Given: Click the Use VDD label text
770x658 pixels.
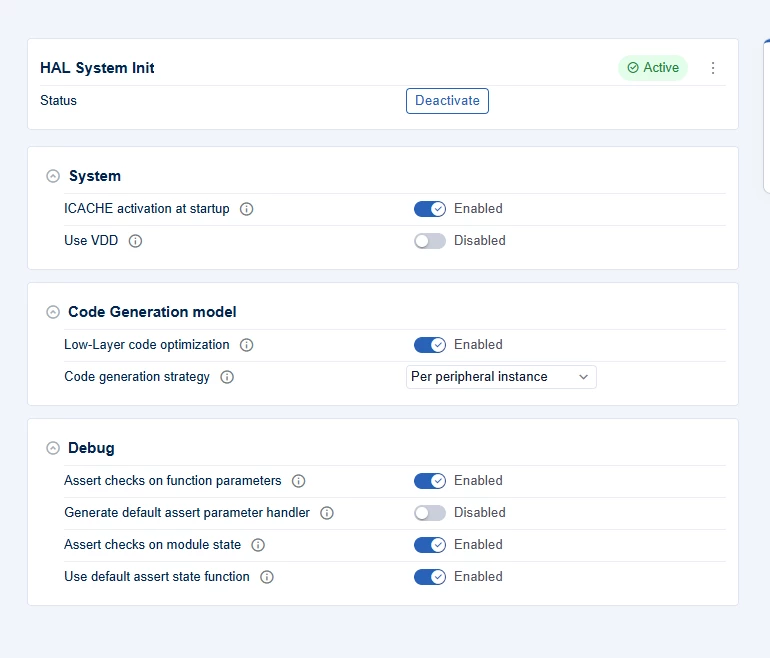Looking at the screenshot, I should pos(91,241).
